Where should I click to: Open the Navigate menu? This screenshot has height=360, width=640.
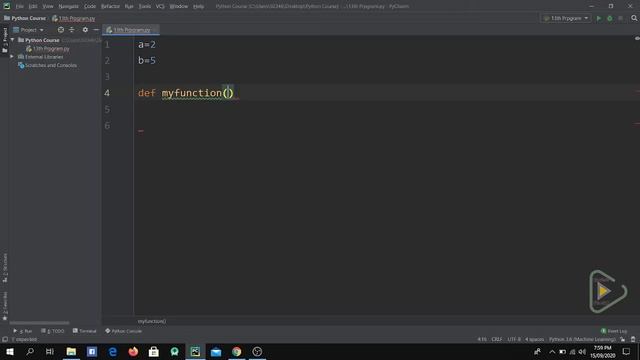click(69, 6)
